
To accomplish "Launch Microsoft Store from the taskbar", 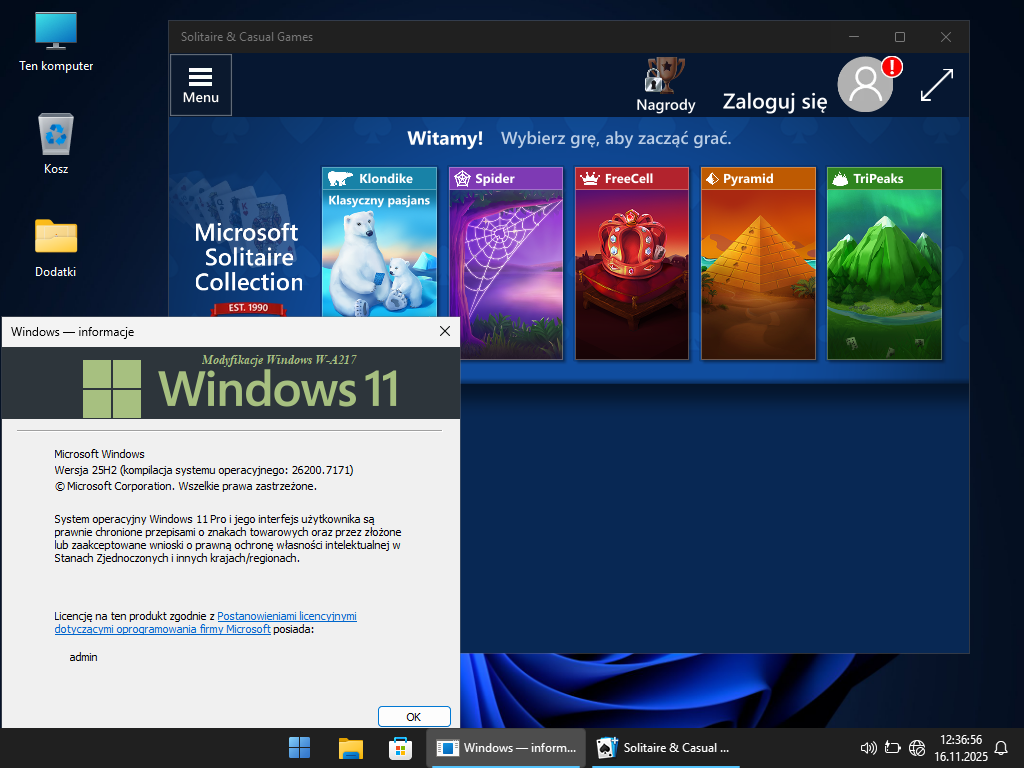I will pyautogui.click(x=400, y=748).
